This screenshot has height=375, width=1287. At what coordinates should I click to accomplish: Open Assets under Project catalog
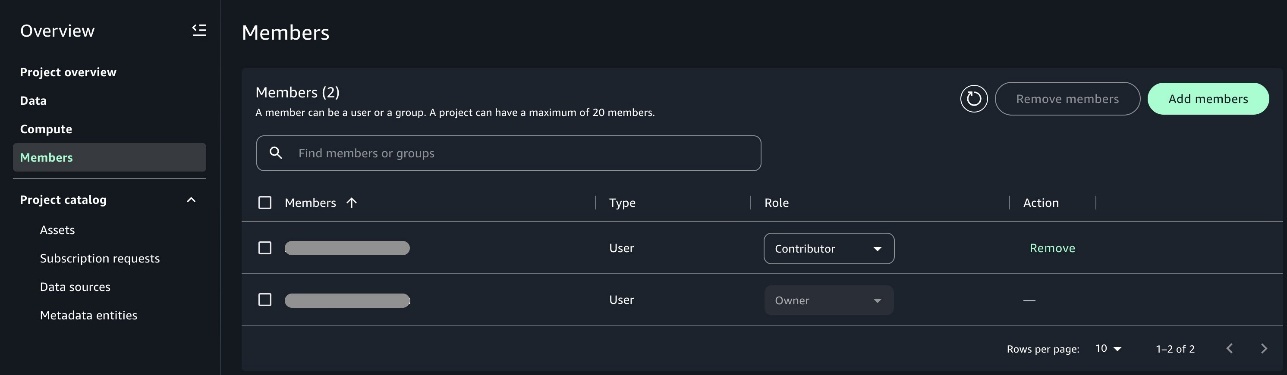coord(57,230)
